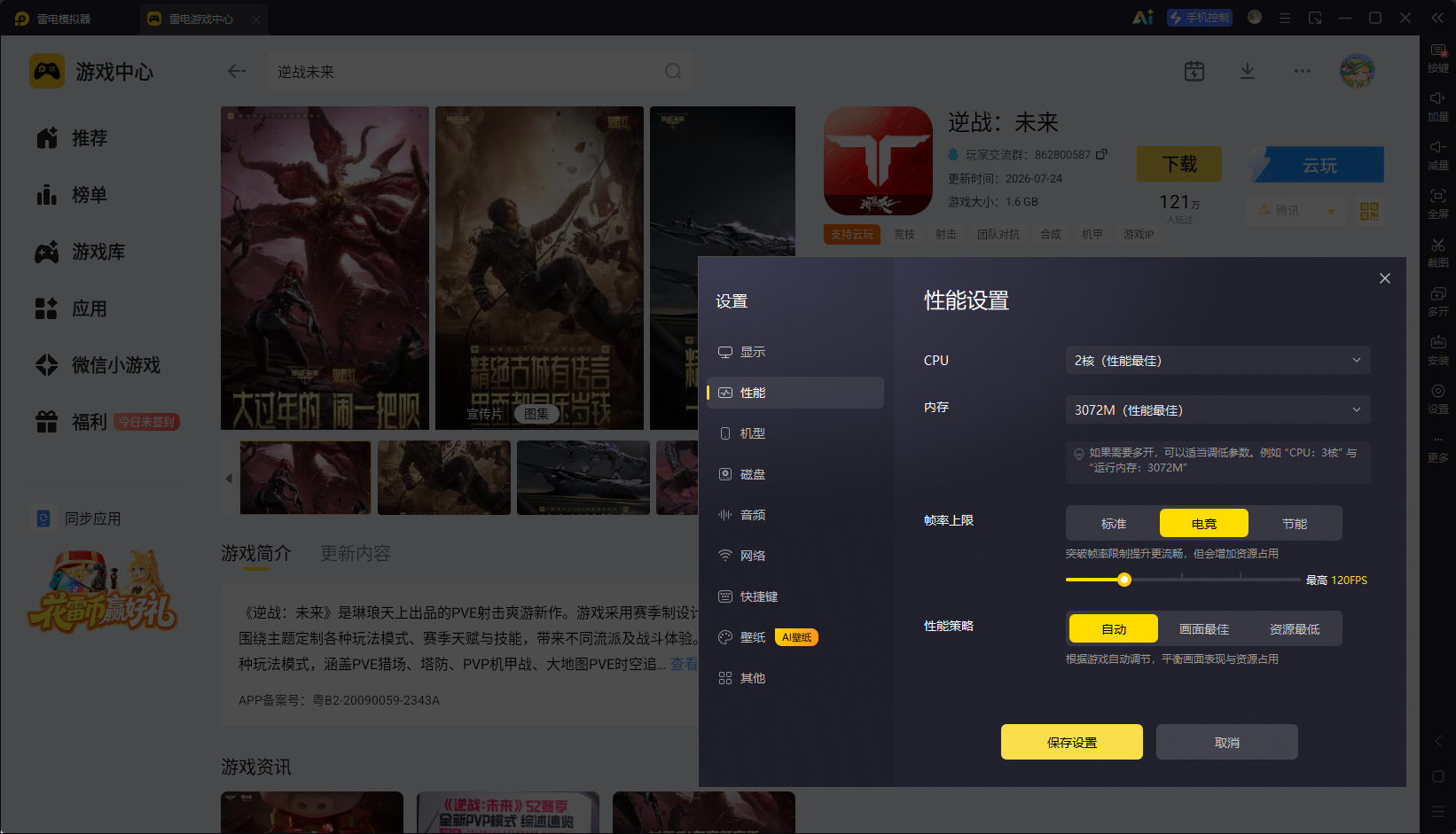Select 节能 frame rate mode
This screenshot has height=834, width=1456.
pos(1295,524)
